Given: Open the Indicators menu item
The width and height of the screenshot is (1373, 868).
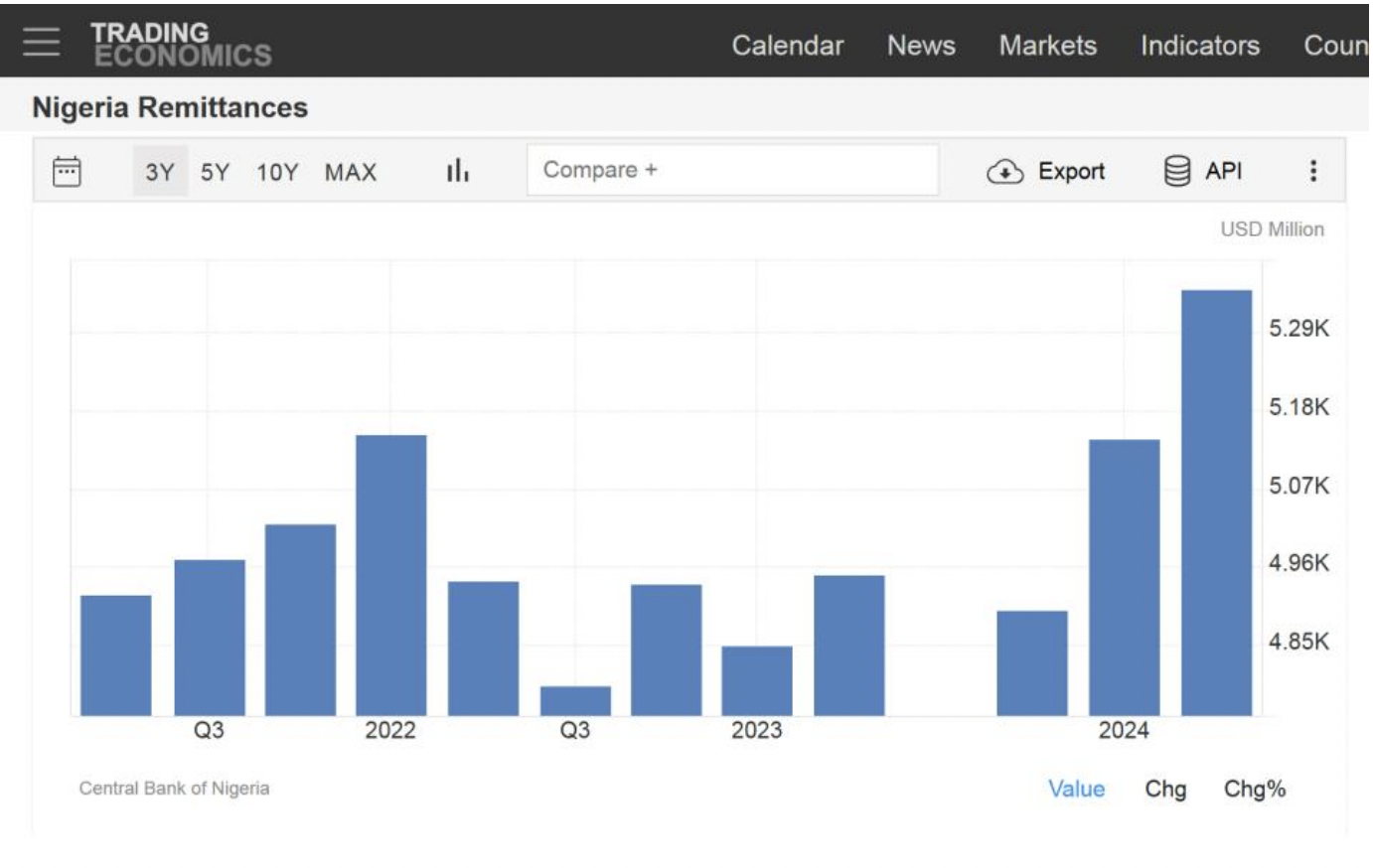Looking at the screenshot, I should point(1199,46).
